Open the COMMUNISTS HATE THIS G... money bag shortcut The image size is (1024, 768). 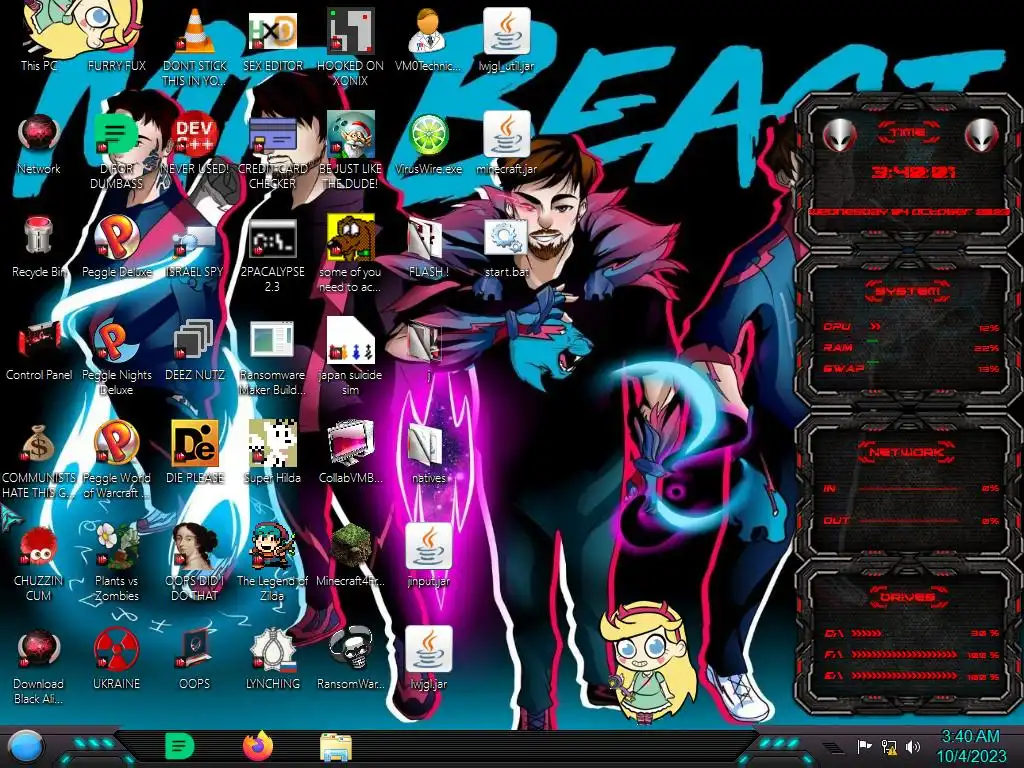[x=39, y=444]
